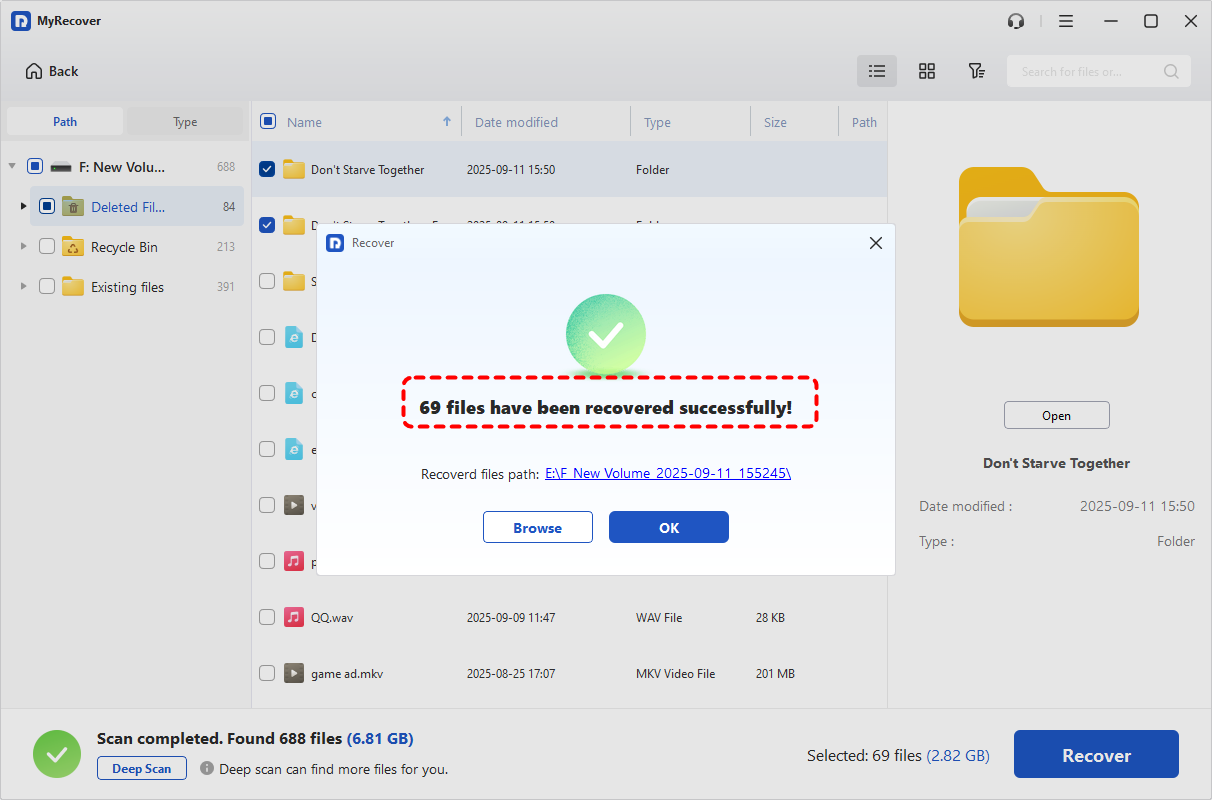This screenshot has width=1212, height=800.
Task: Open the filter options icon
Action: click(976, 71)
